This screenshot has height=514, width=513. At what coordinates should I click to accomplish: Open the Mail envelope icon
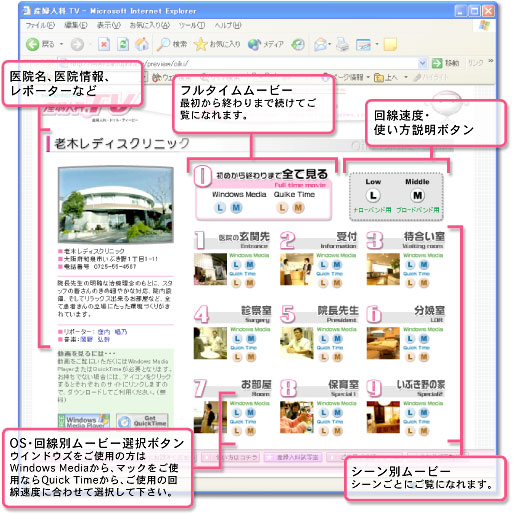click(x=320, y=44)
